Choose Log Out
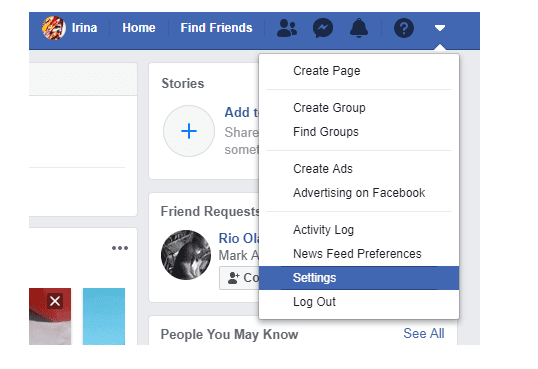The image size is (538, 369). (359, 302)
